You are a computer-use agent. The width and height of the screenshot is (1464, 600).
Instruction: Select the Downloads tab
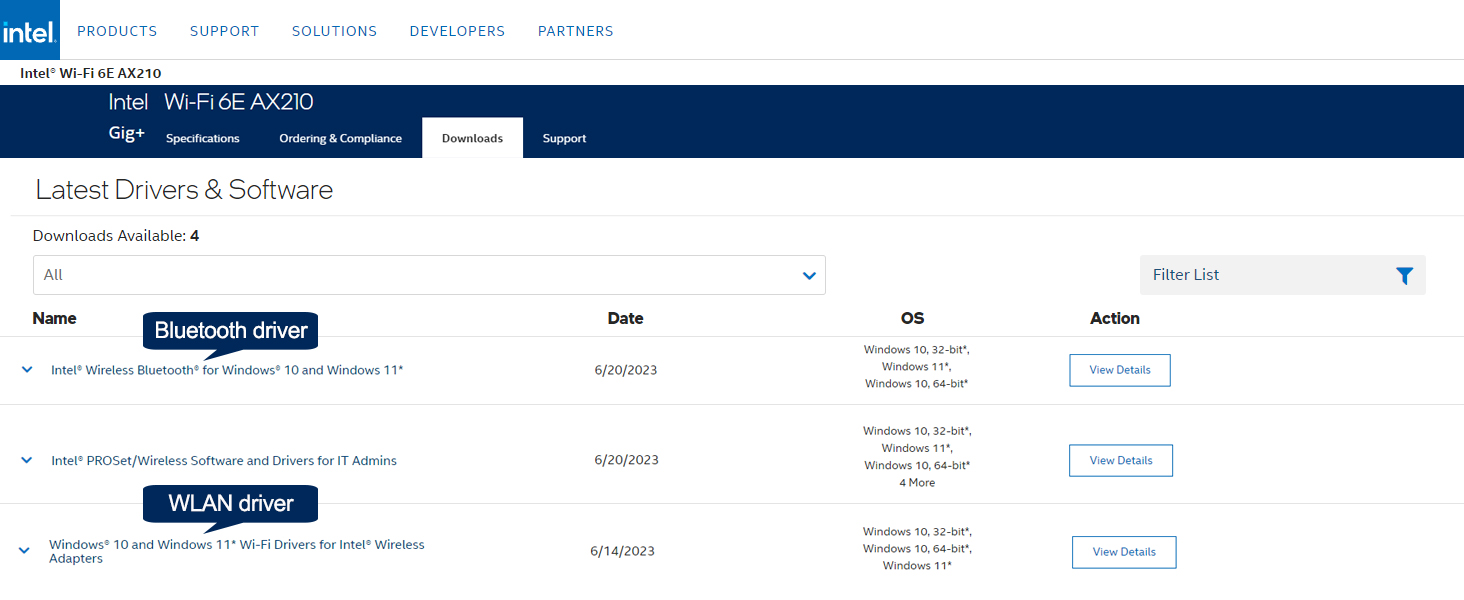click(472, 139)
